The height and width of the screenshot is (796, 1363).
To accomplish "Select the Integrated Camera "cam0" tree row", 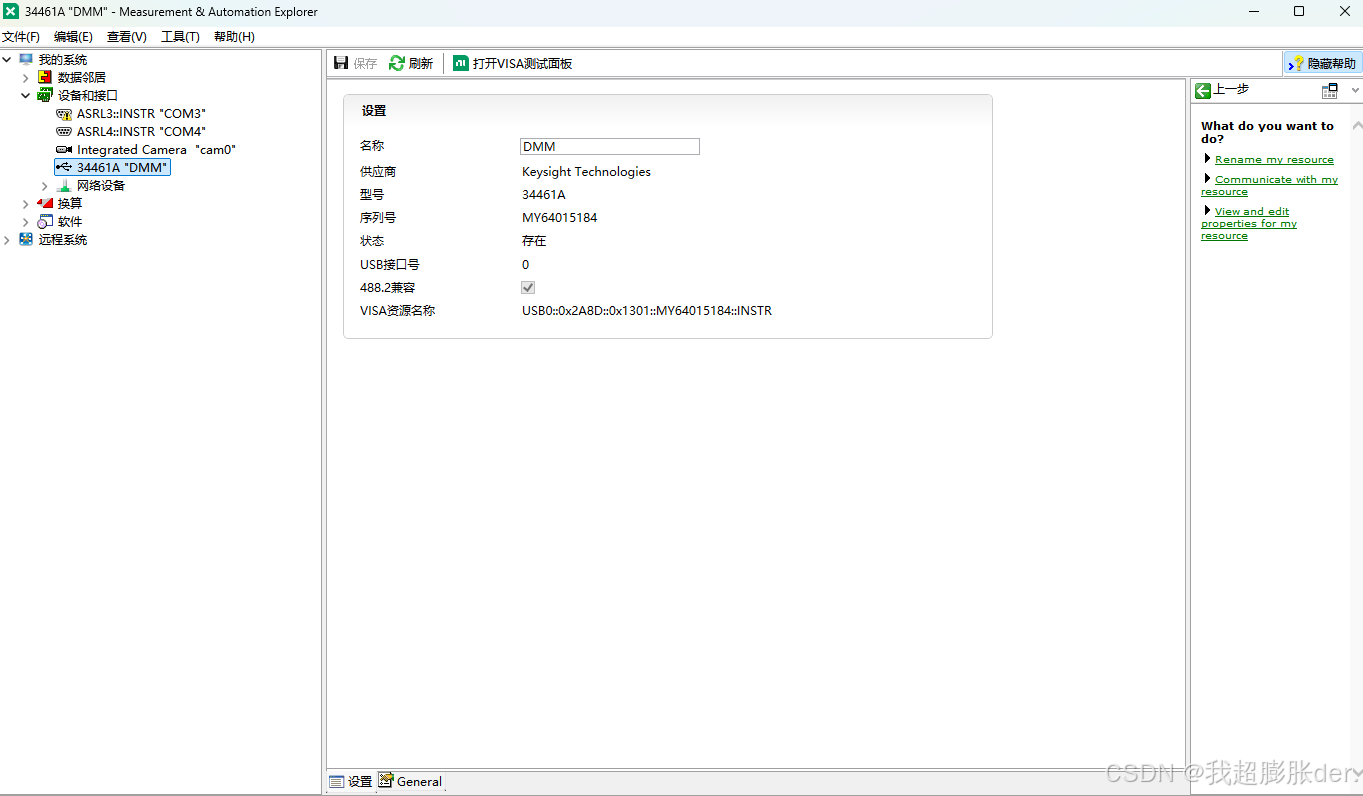I will [x=156, y=150].
